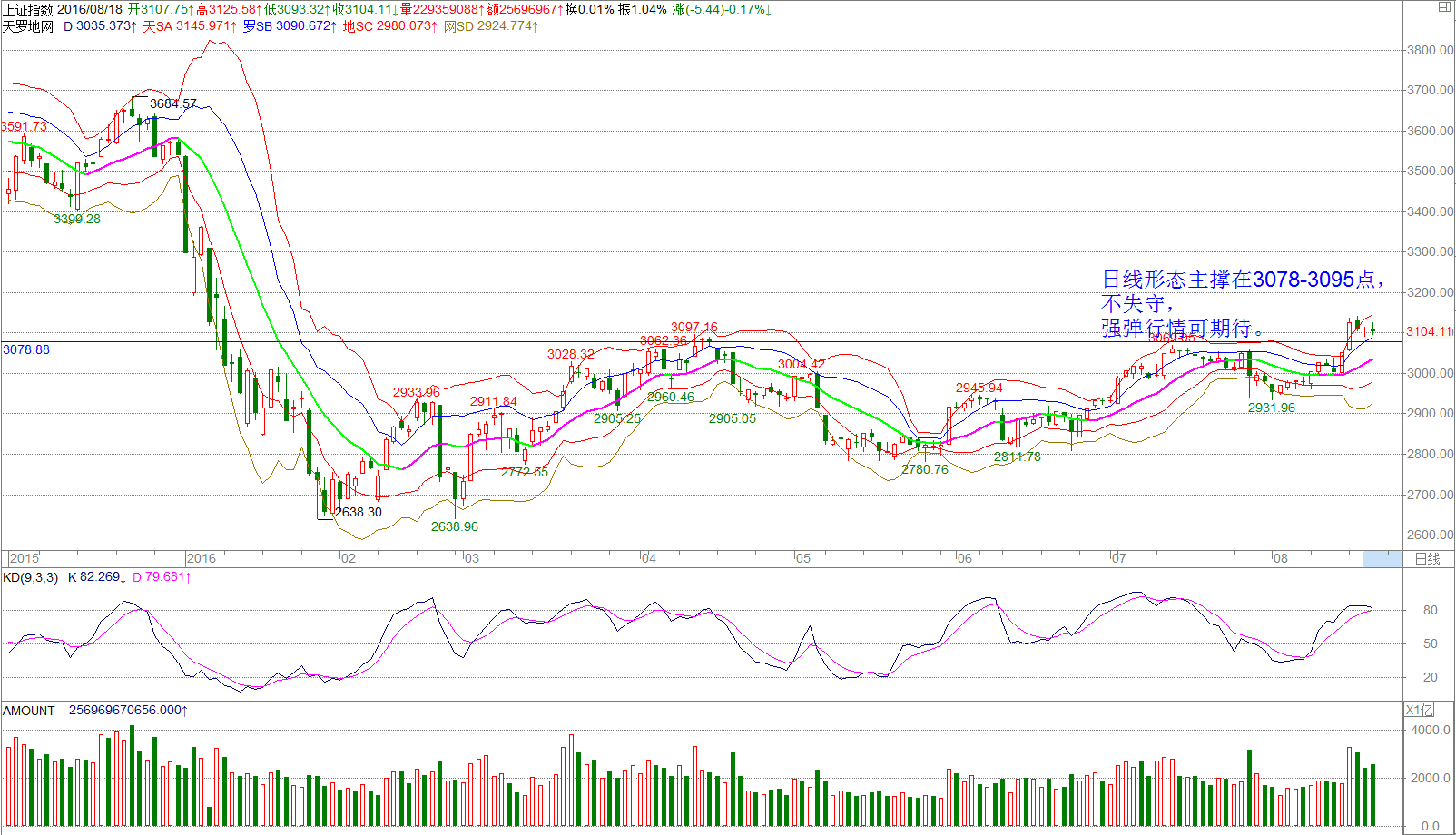Image resolution: width=1456 pixels, height=835 pixels.
Task: Click the 天SA 3145.971 indicator value
Action: click(x=191, y=26)
